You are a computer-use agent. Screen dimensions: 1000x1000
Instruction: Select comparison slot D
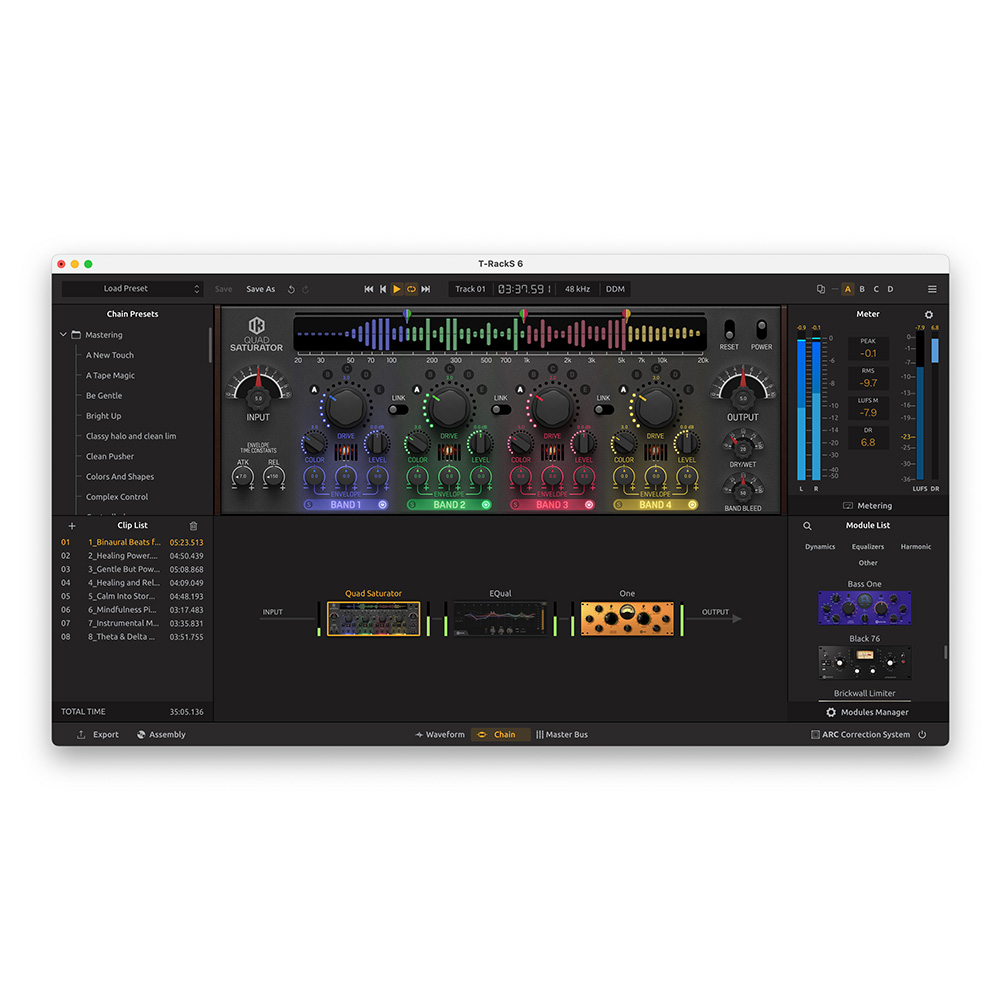click(x=890, y=289)
